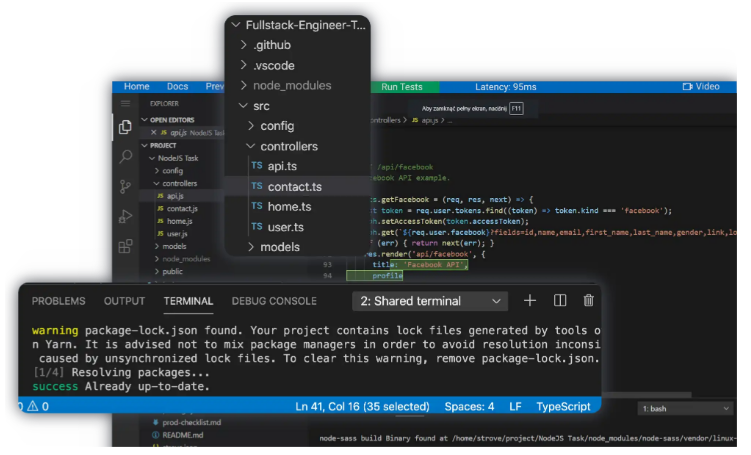Open the Shared terminal dropdown

[x=430, y=301]
